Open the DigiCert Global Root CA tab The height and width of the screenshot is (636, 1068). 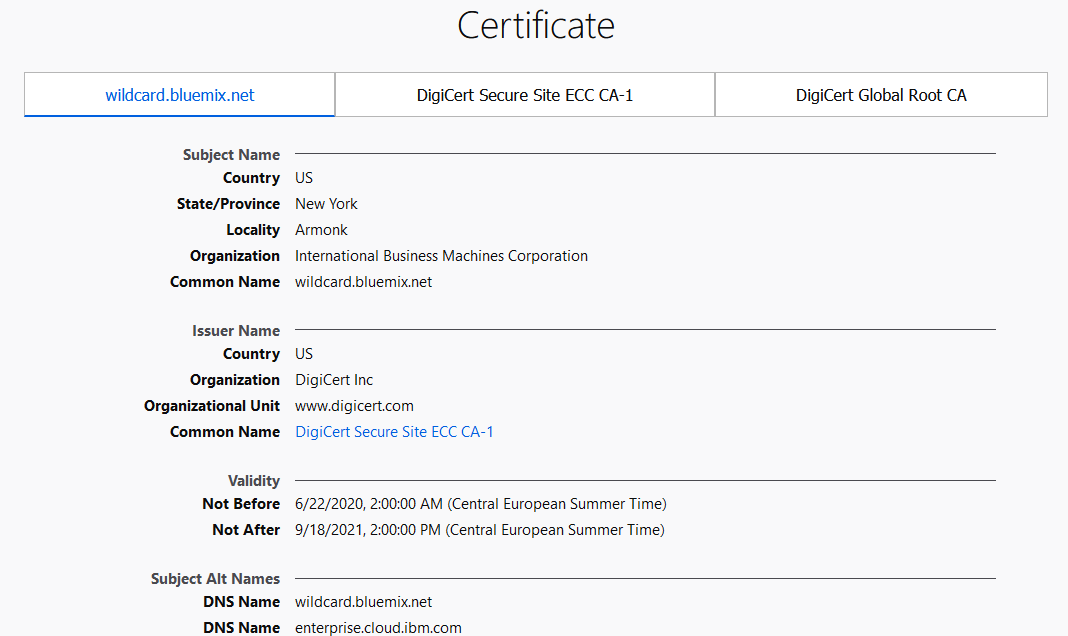[881, 95]
